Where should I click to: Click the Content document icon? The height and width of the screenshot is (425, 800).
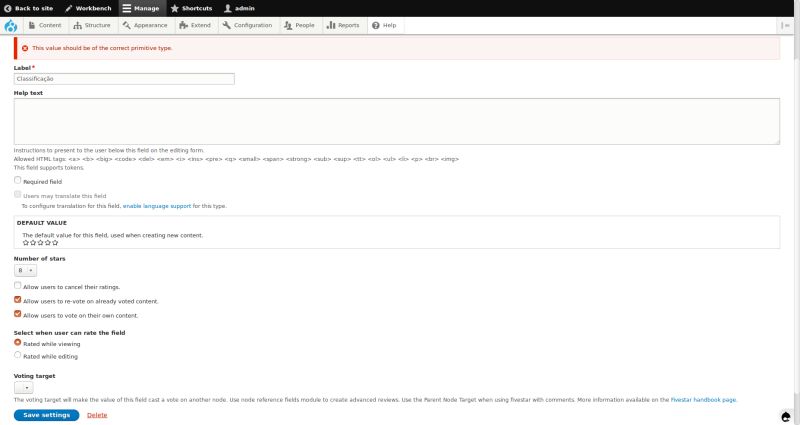pyautogui.click(x=32, y=25)
